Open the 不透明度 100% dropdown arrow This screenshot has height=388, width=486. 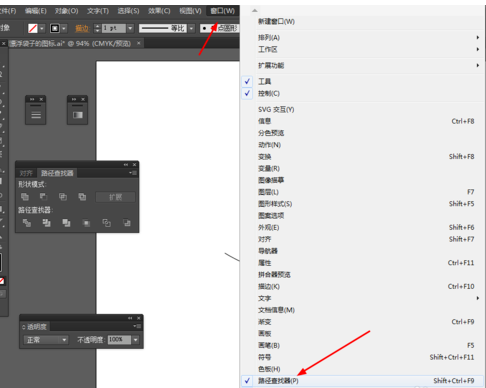pos(135,340)
